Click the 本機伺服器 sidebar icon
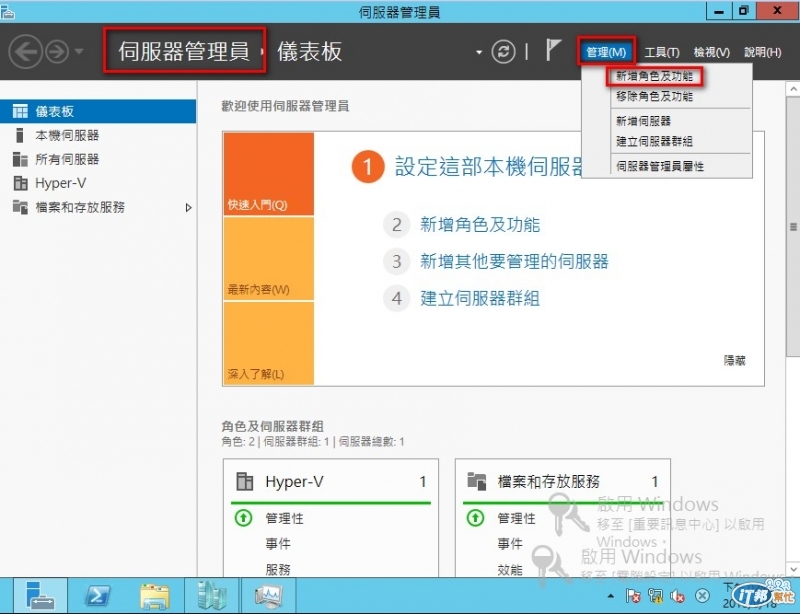 [20, 135]
